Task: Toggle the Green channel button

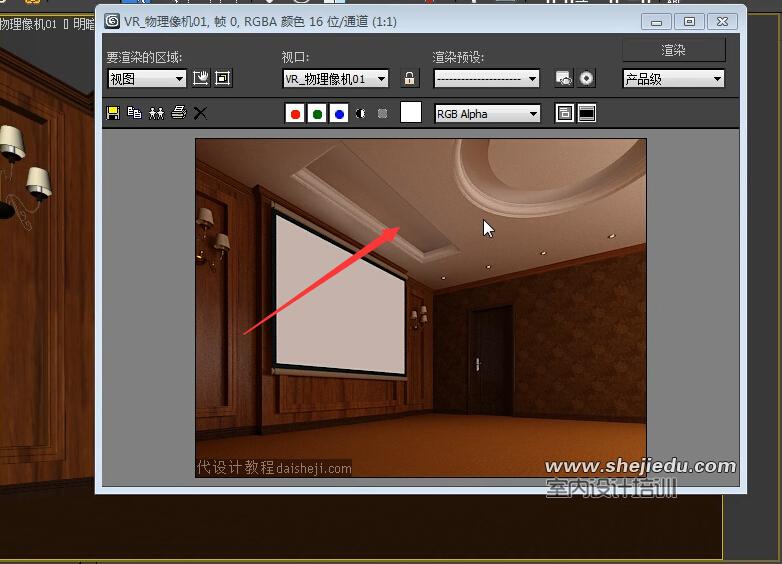Action: point(317,114)
